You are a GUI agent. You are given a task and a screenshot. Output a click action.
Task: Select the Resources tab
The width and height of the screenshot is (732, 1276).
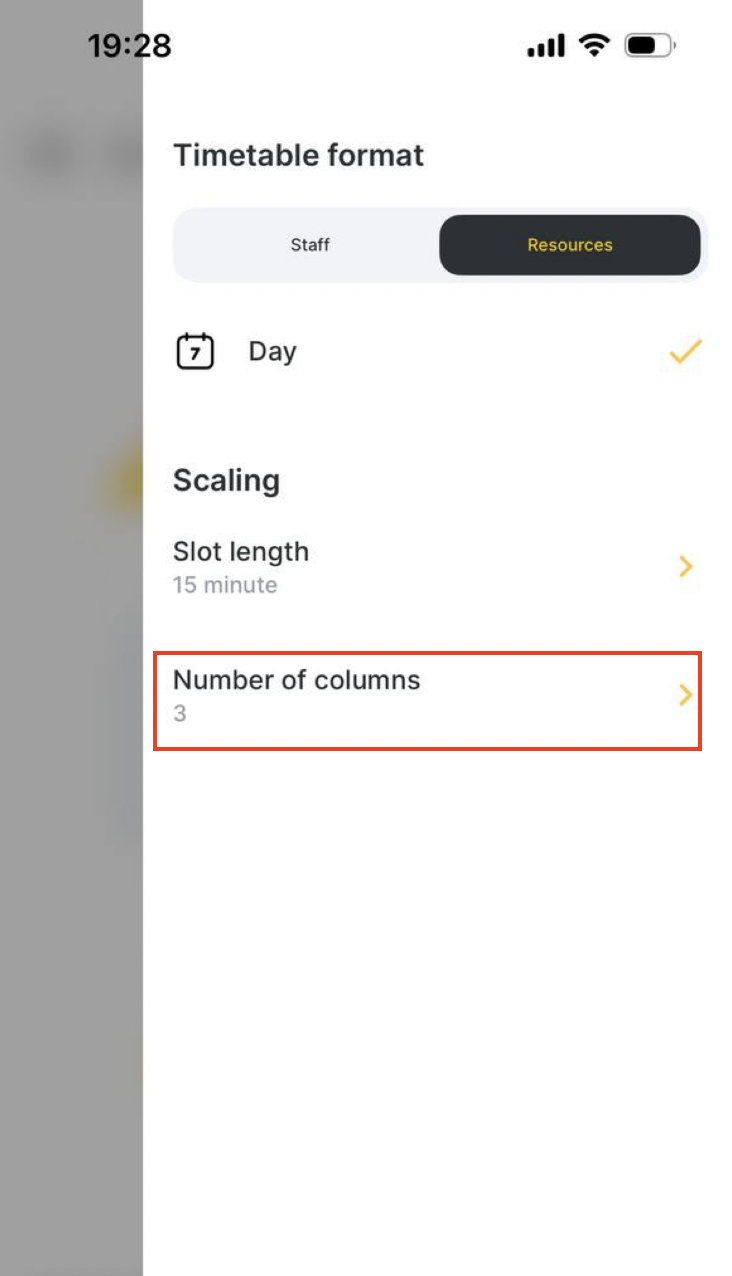click(570, 245)
